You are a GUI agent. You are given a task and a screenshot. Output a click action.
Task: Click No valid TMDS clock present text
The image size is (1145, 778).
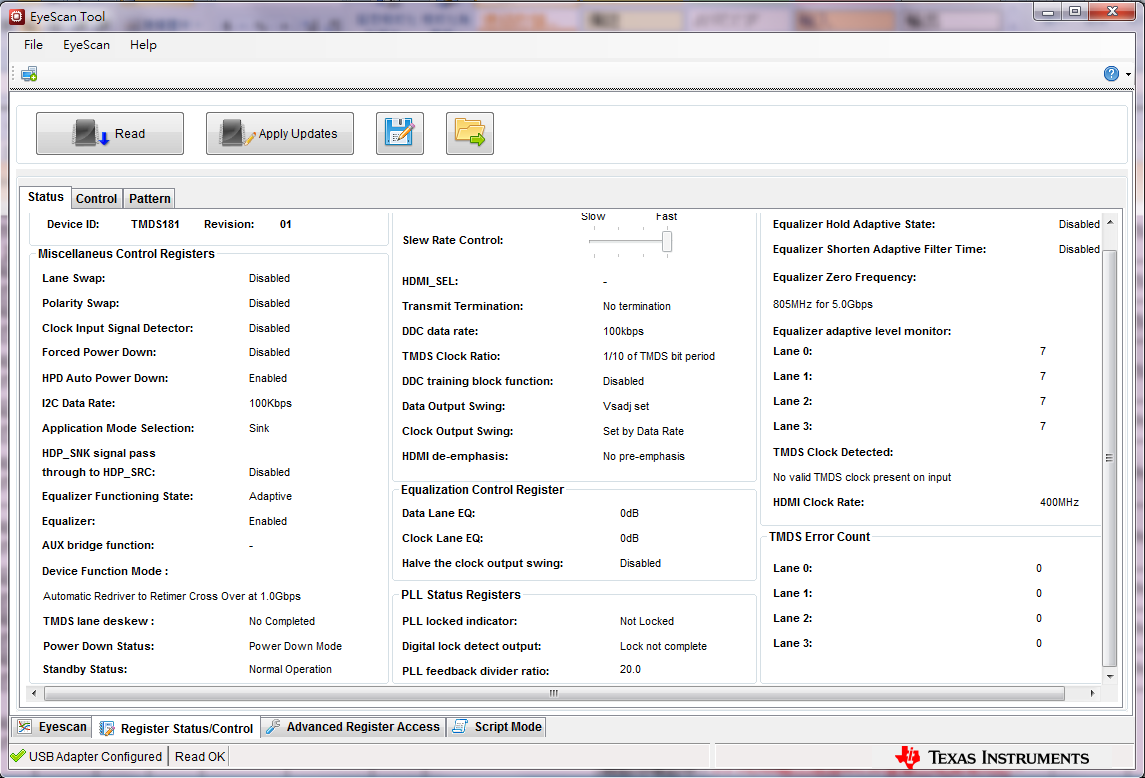[862, 477]
